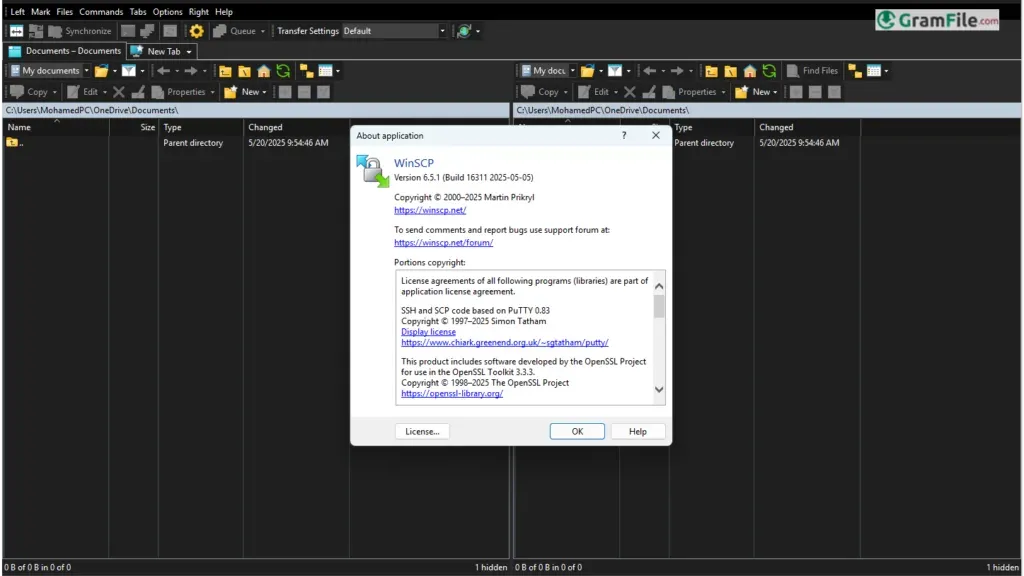Screen dimensions: 1024x576
Task: Click the home directory icon in right panel
Action: (x=750, y=71)
